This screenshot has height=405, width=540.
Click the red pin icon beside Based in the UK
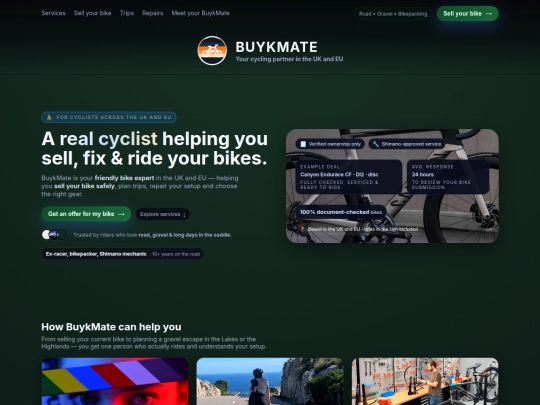pyautogui.click(x=302, y=229)
